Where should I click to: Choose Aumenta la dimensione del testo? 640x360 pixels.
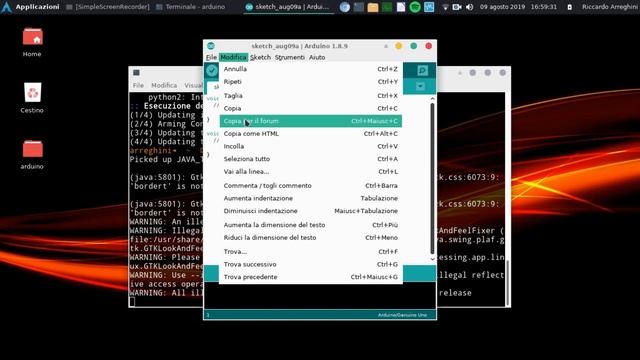pyautogui.click(x=311, y=224)
